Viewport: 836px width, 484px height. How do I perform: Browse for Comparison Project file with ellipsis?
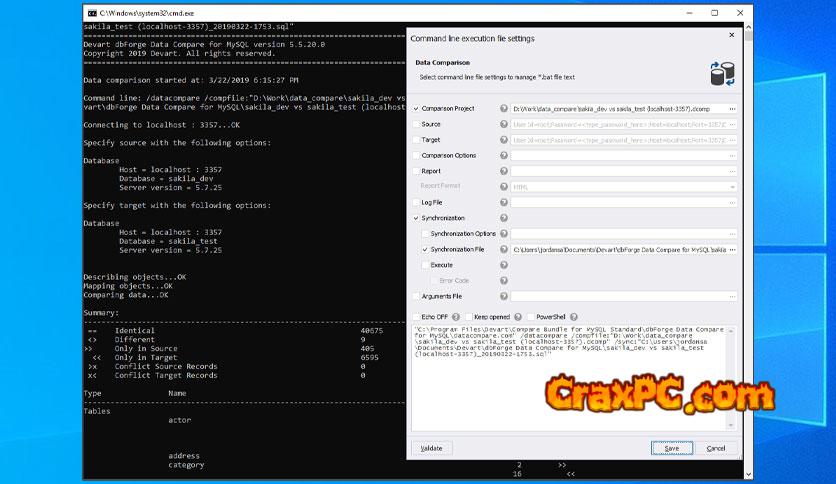coord(732,108)
